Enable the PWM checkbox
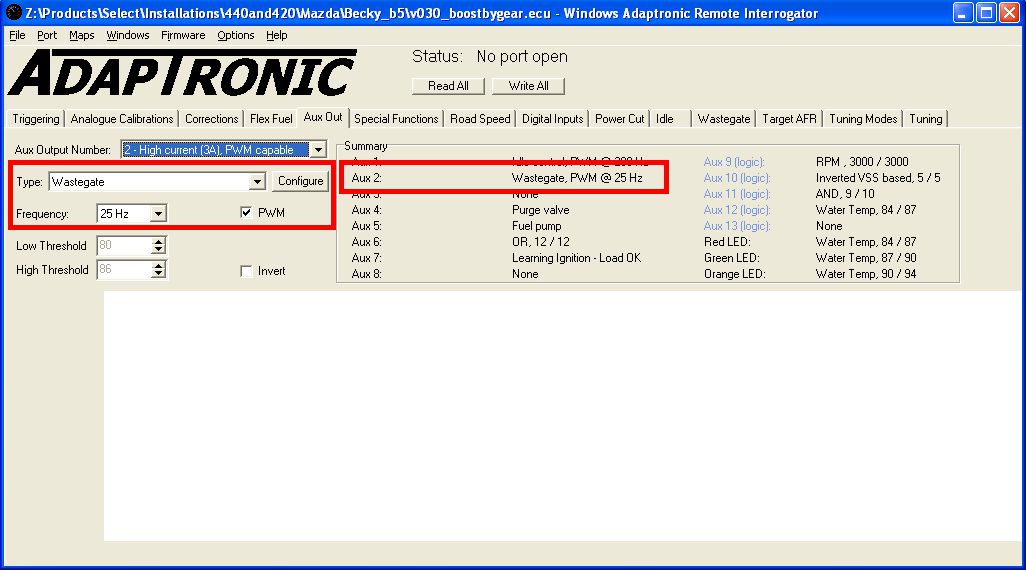The width and height of the screenshot is (1026, 570). 247,213
